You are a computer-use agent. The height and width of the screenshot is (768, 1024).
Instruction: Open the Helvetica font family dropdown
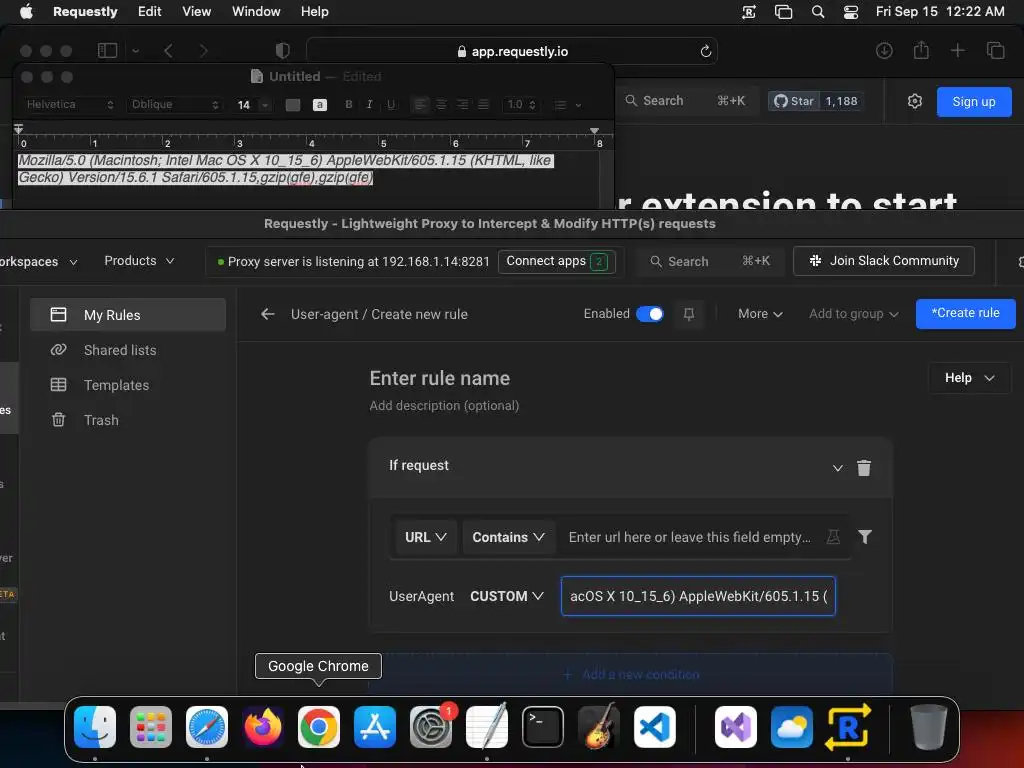pyautogui.click(x=69, y=104)
